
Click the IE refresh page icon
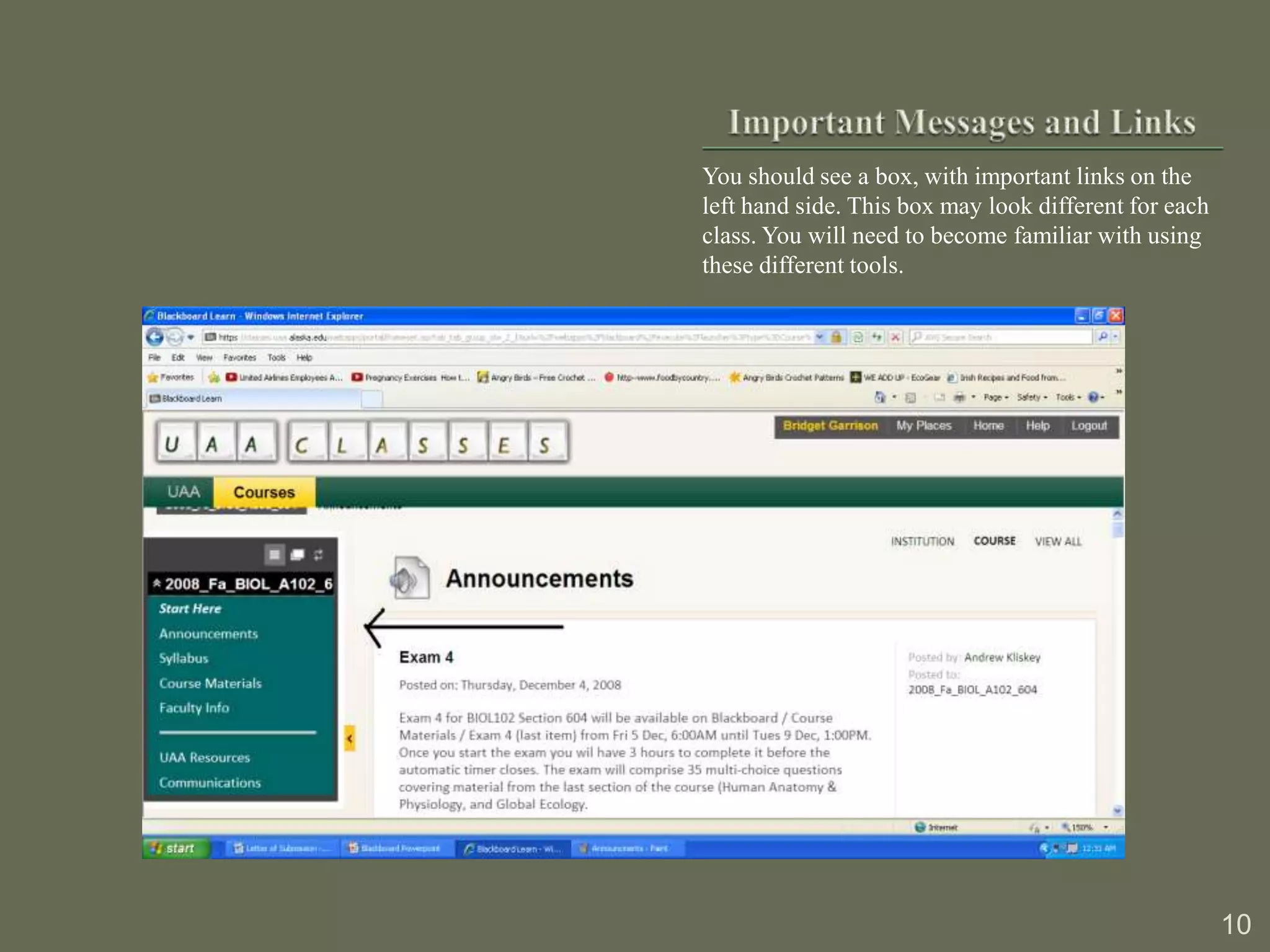pyautogui.click(x=858, y=337)
